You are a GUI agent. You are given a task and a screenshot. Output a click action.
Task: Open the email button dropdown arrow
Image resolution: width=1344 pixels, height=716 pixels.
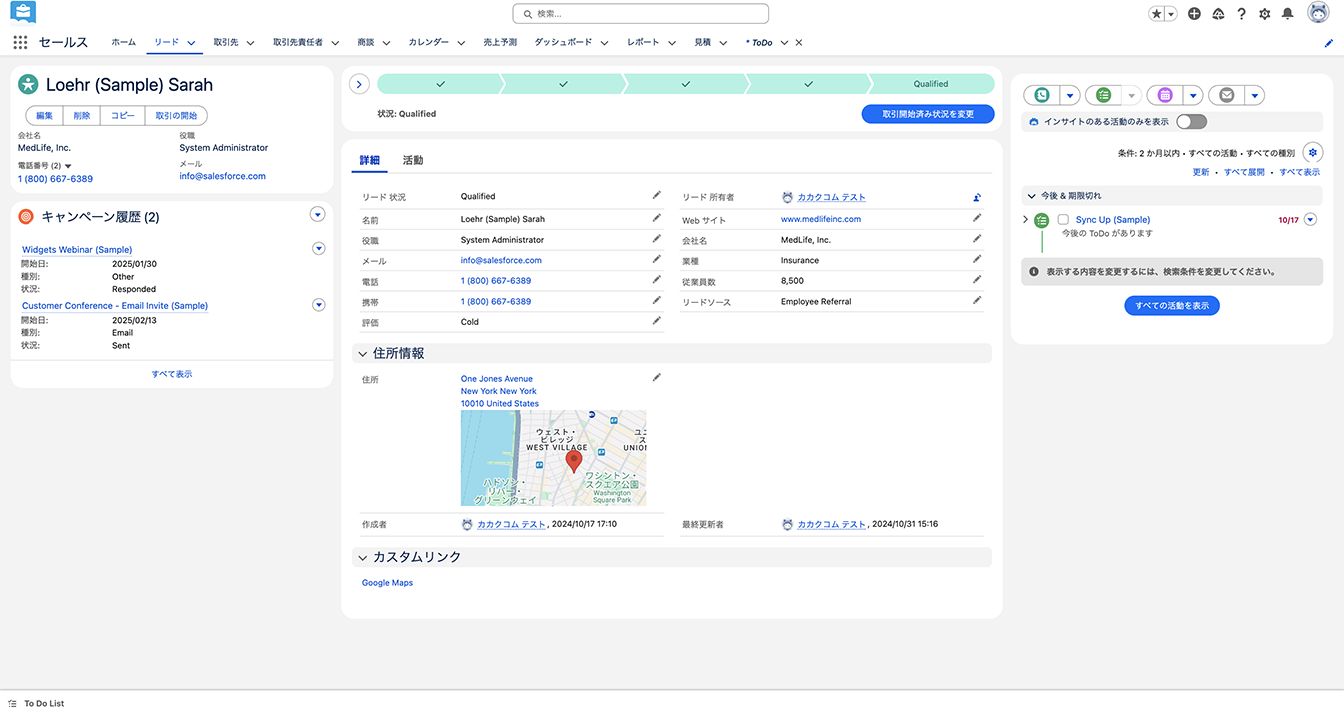pyautogui.click(x=1255, y=95)
